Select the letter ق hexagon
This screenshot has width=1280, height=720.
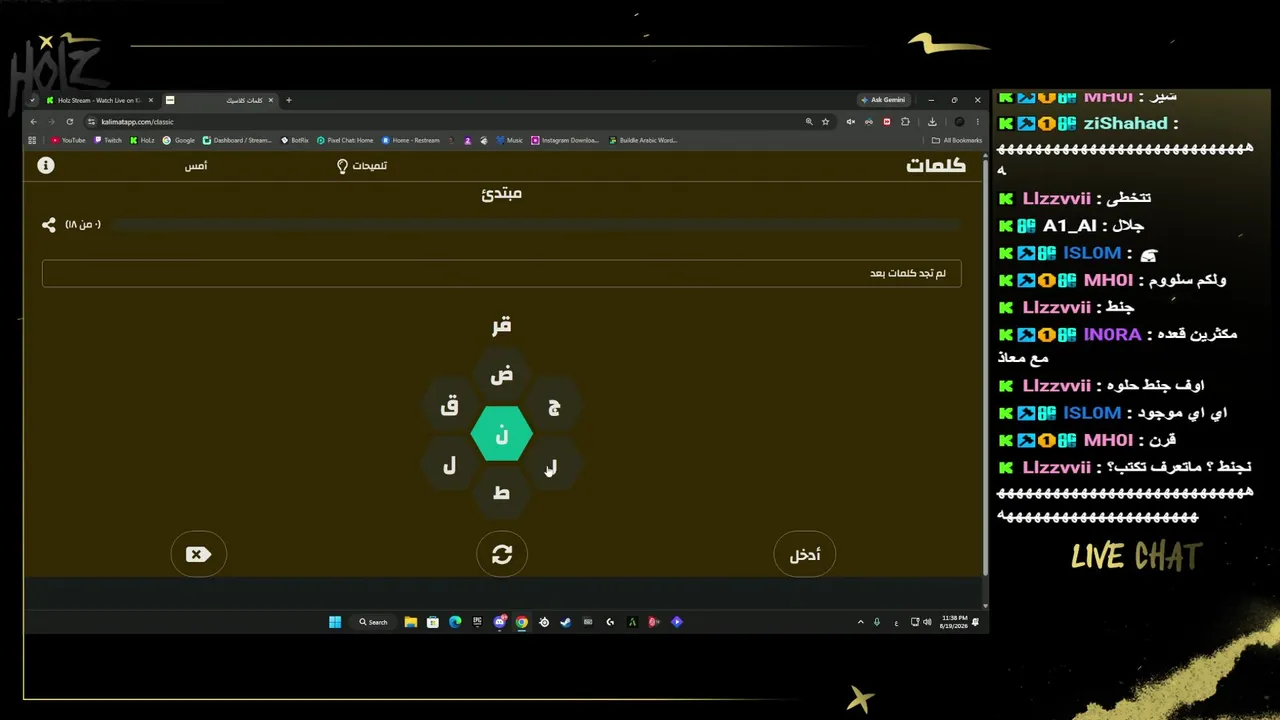tap(449, 406)
